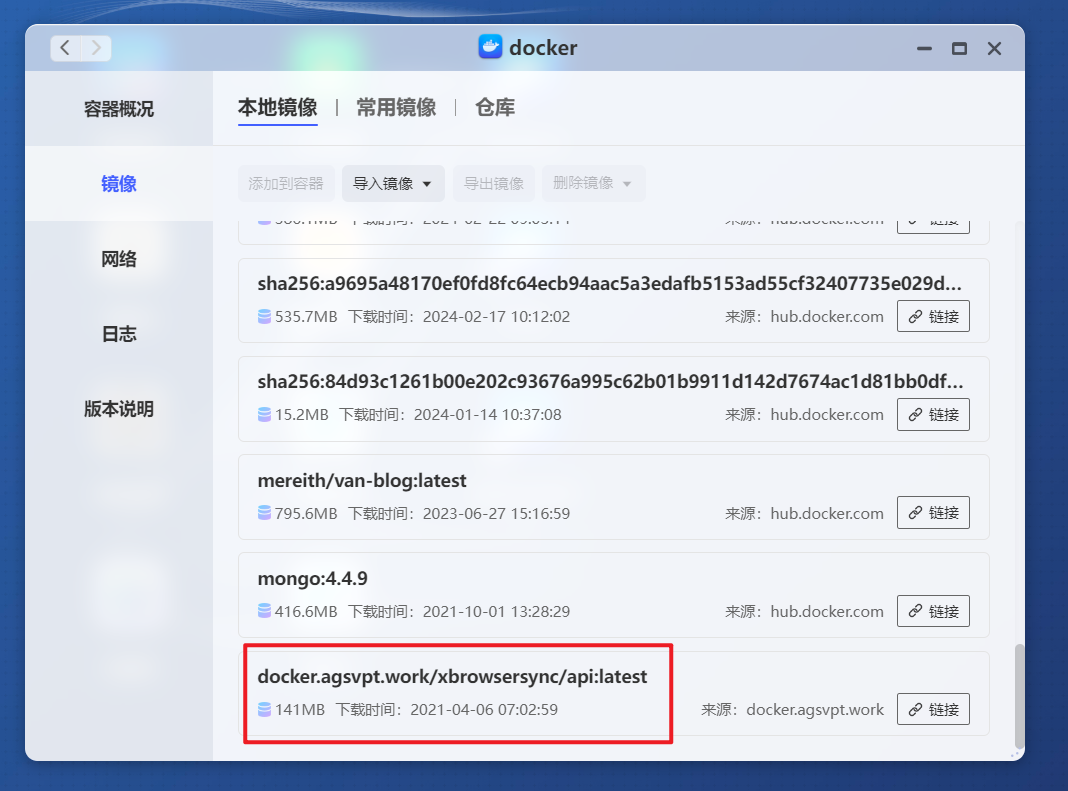Click the download time 2021-04-06 07:02:59
The image size is (1068, 791).
484,709
